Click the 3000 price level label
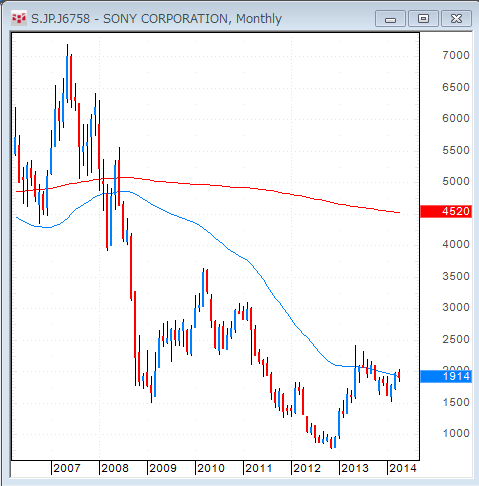Screen dimensions: 479x486 456,307
